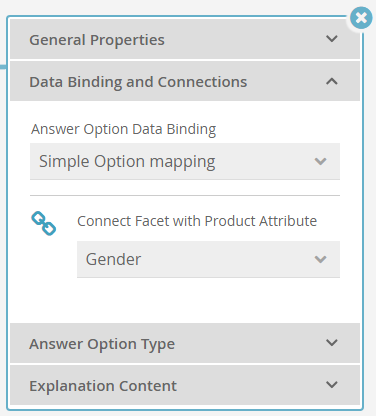Collapse Data Binding section via up chevron
Screen dimensions: 376x416
click(332, 81)
